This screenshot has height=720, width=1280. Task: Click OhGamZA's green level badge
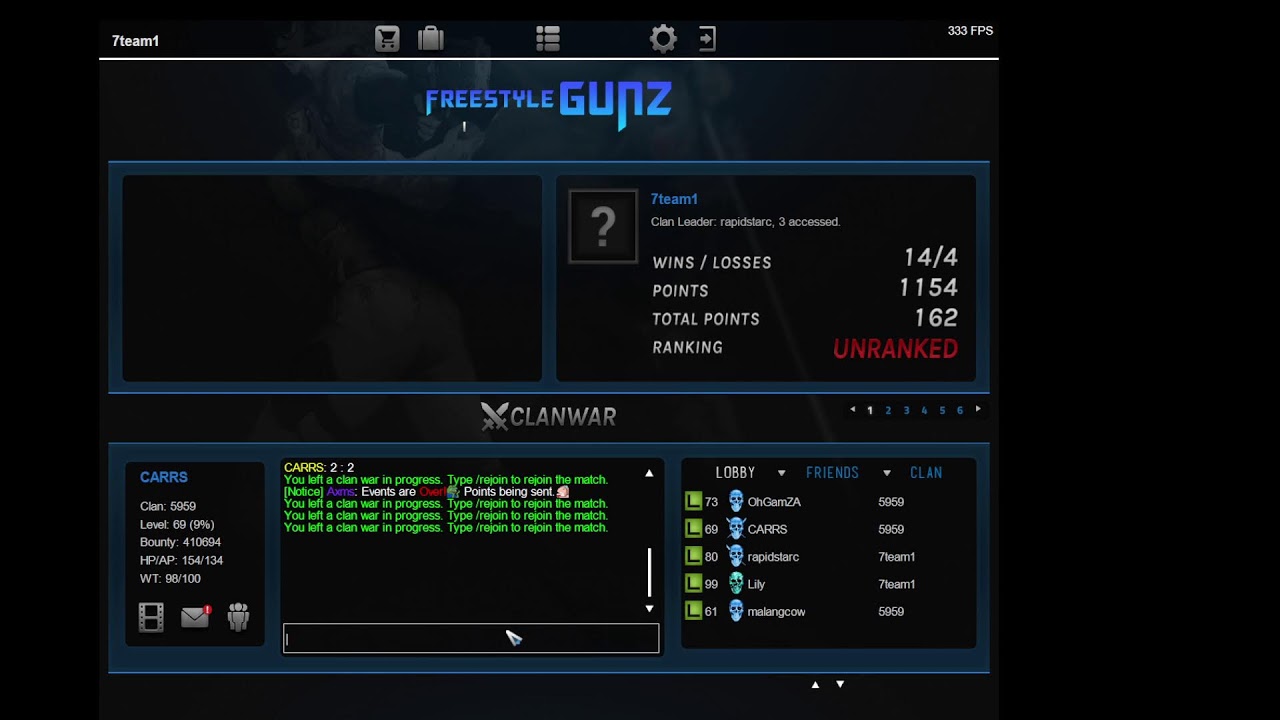click(693, 501)
